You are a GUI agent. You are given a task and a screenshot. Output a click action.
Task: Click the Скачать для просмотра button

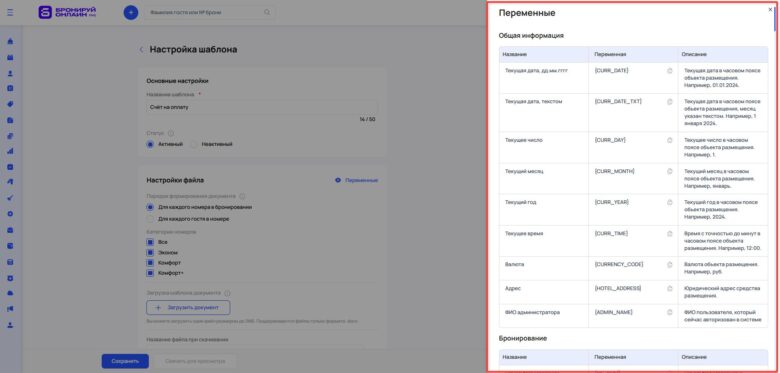pyautogui.click(x=195, y=361)
